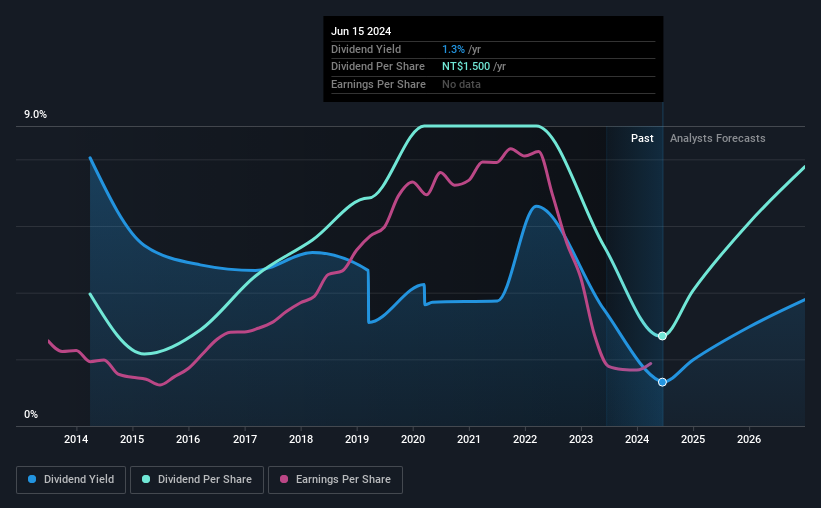Click the 2026 x-axis label
This screenshot has width=821, height=508.
[x=749, y=439]
